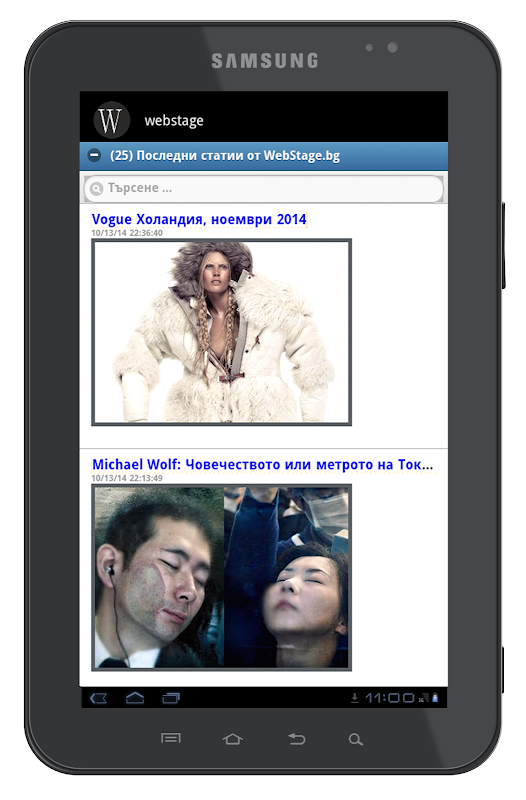Collapse the Последни статии section with minus icon

pos(94,155)
